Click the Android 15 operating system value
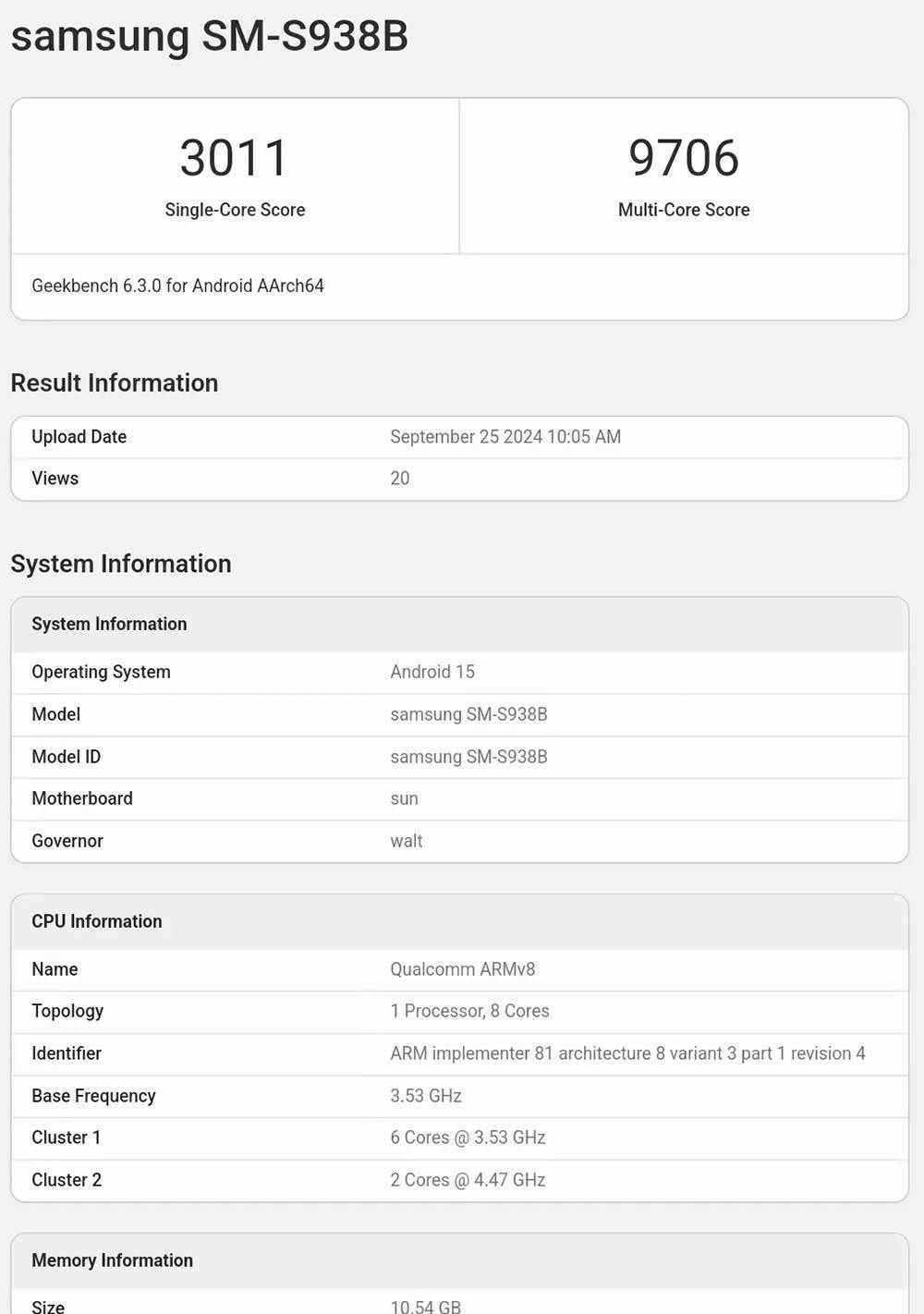 pos(432,672)
